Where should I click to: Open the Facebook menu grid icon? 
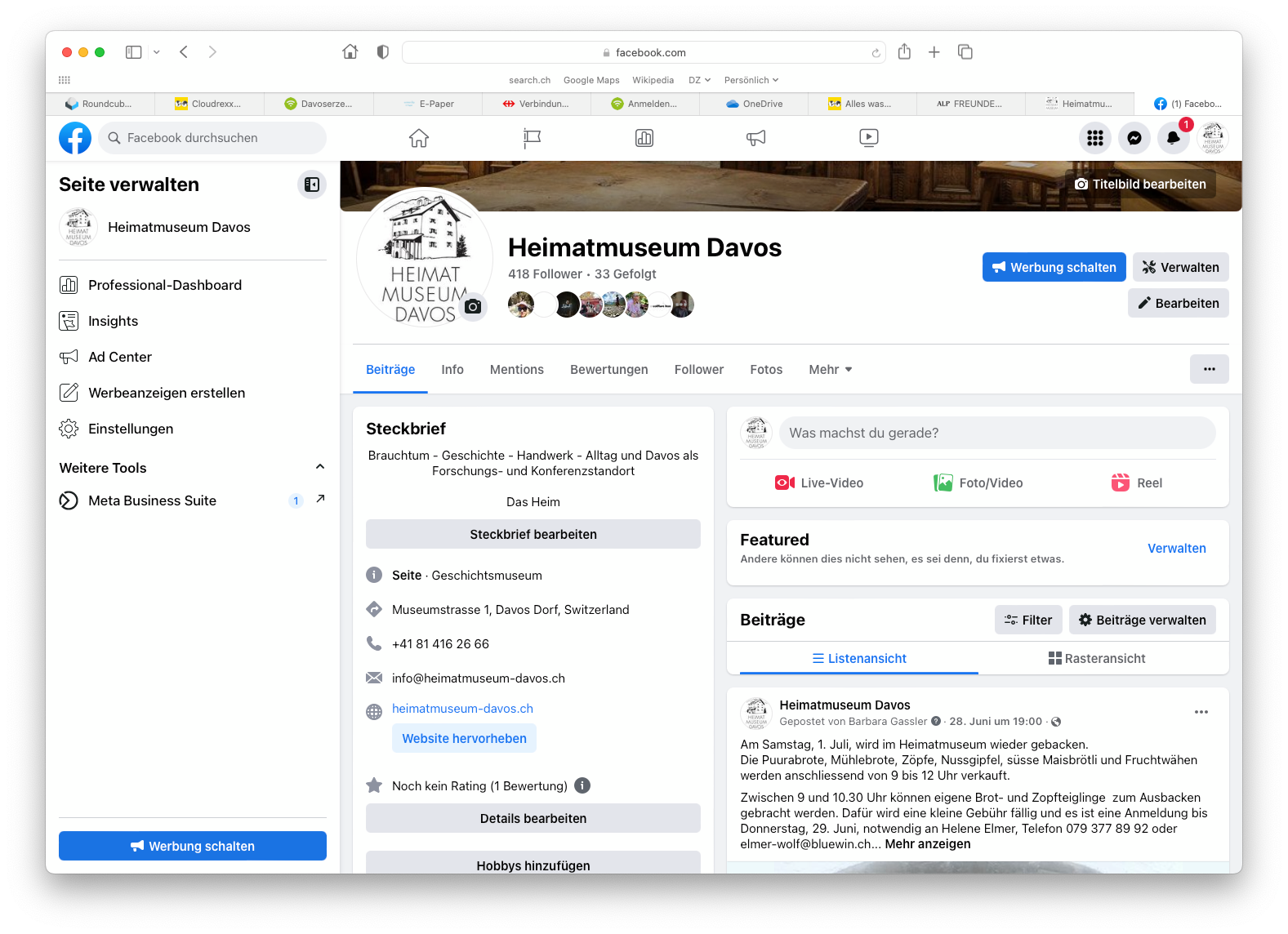(1094, 138)
